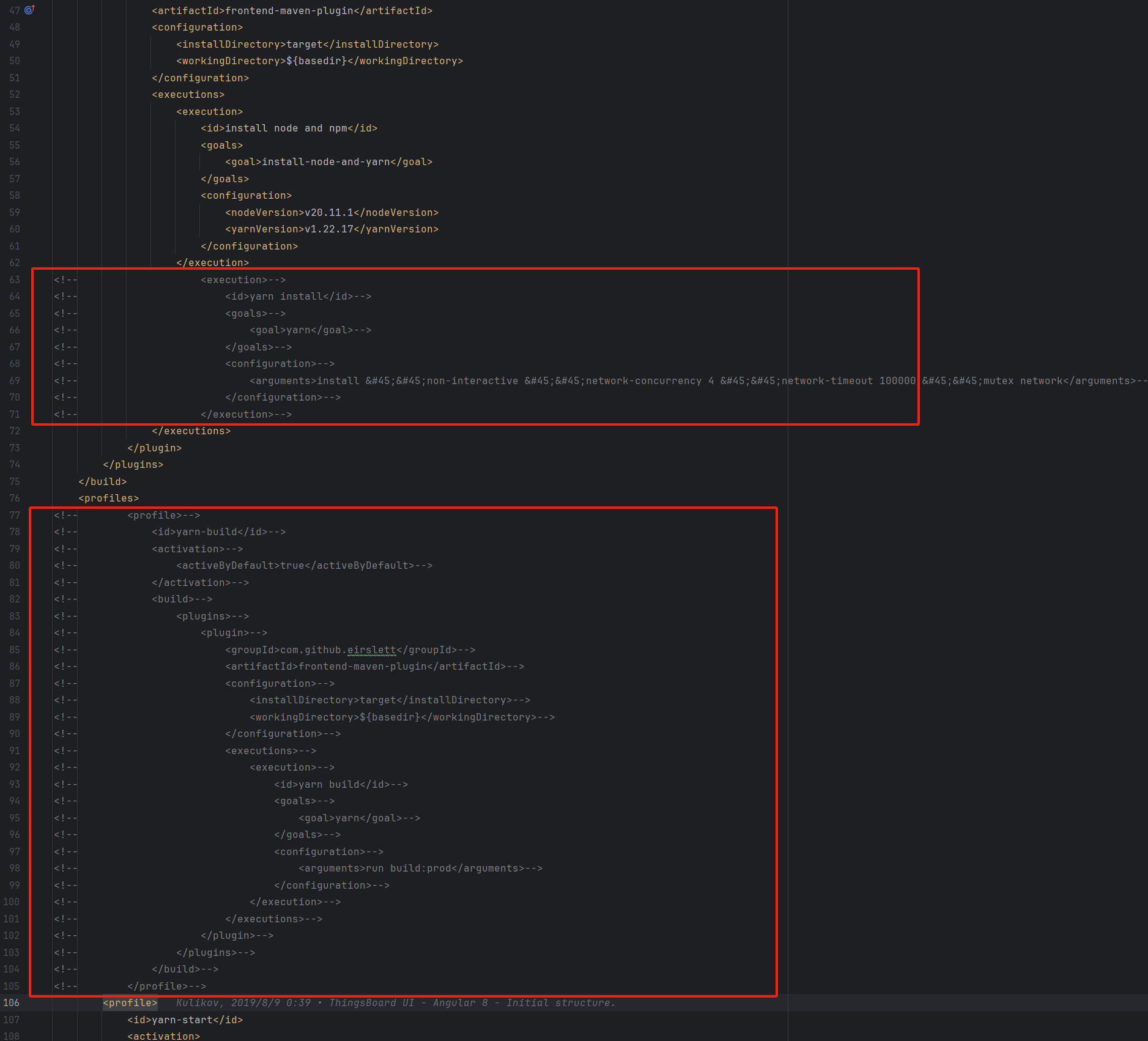Click the executions opening tag on line 52
This screenshot has width=1148, height=1041.
pos(188,94)
